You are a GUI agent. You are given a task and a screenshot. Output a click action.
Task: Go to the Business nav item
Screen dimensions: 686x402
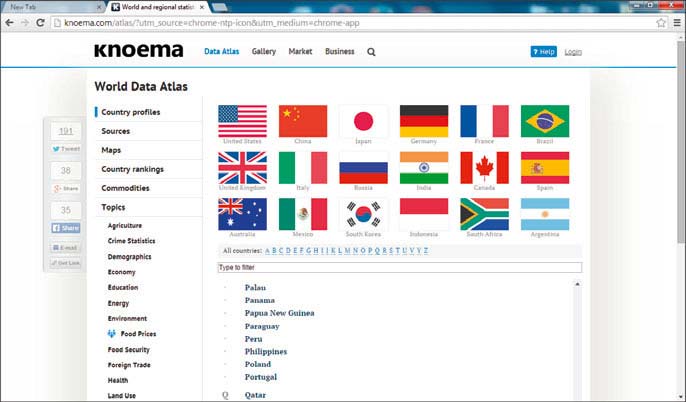340,52
